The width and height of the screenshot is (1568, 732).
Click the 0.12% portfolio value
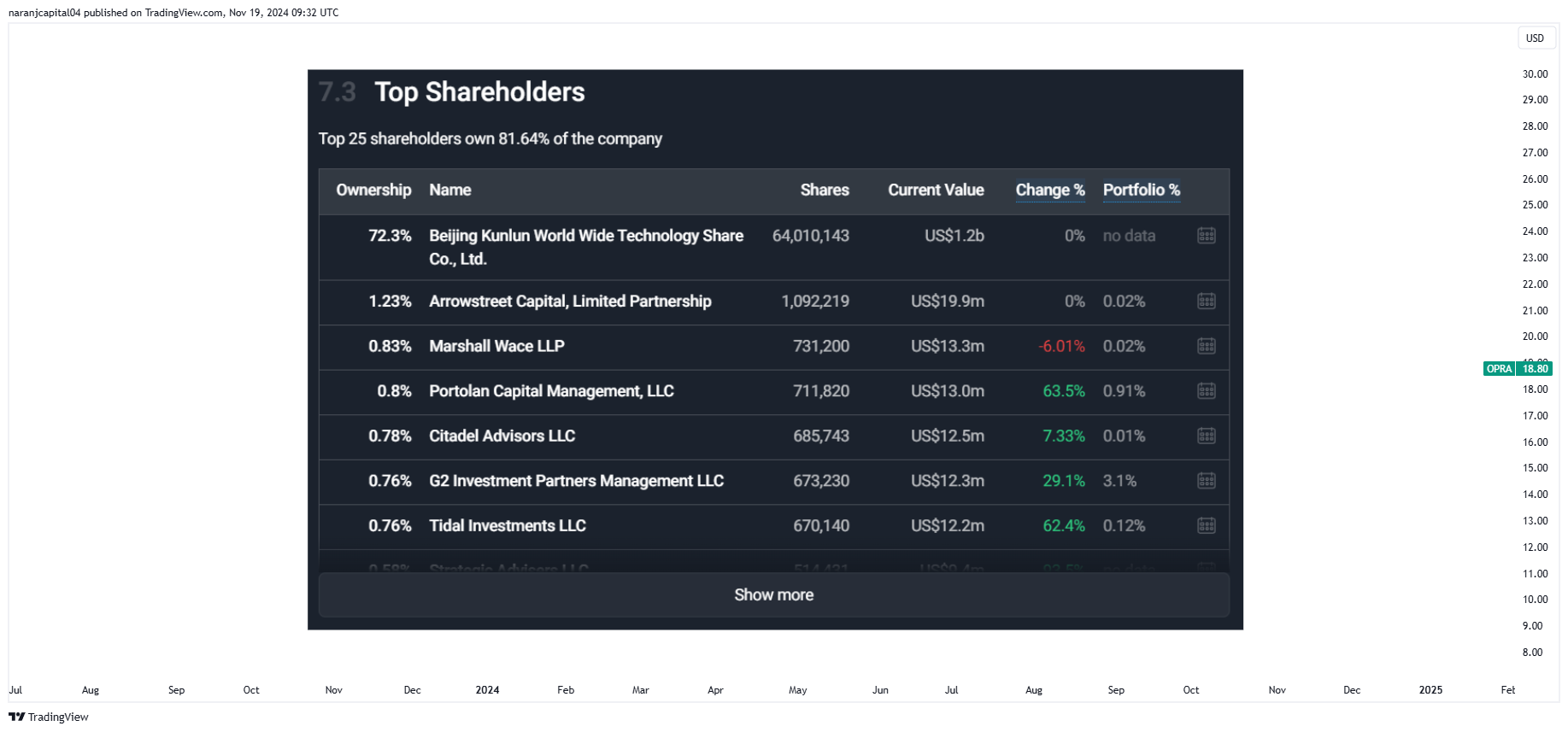(1124, 525)
